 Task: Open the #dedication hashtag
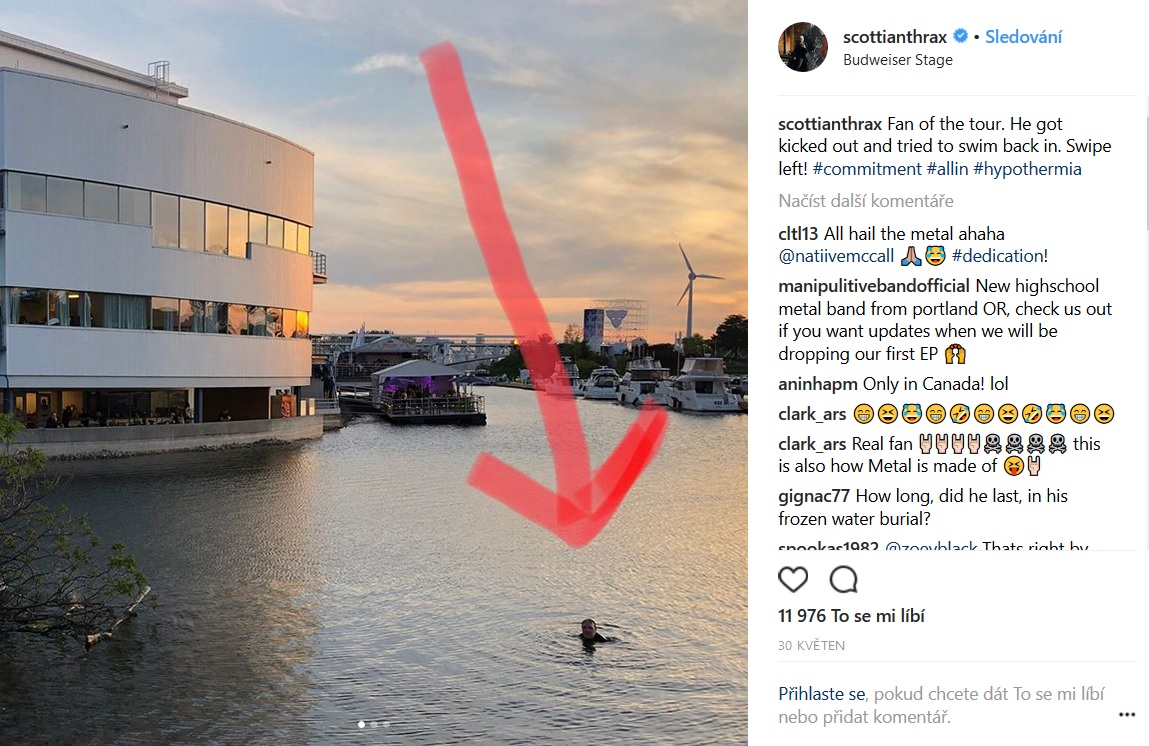[999, 256]
